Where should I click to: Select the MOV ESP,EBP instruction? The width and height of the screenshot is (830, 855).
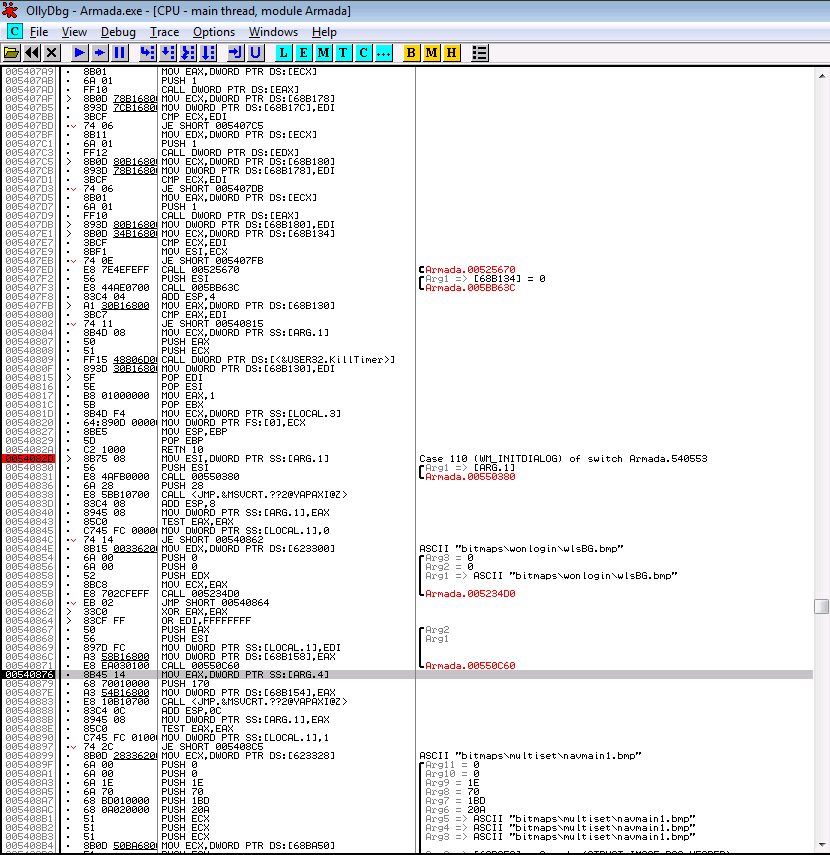tap(194, 432)
